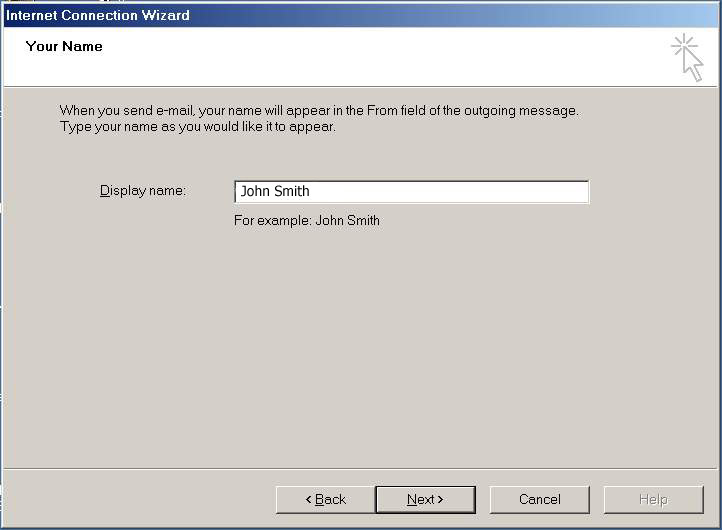Click gray space left of the Back button
This screenshot has height=530, width=722.
(140, 499)
